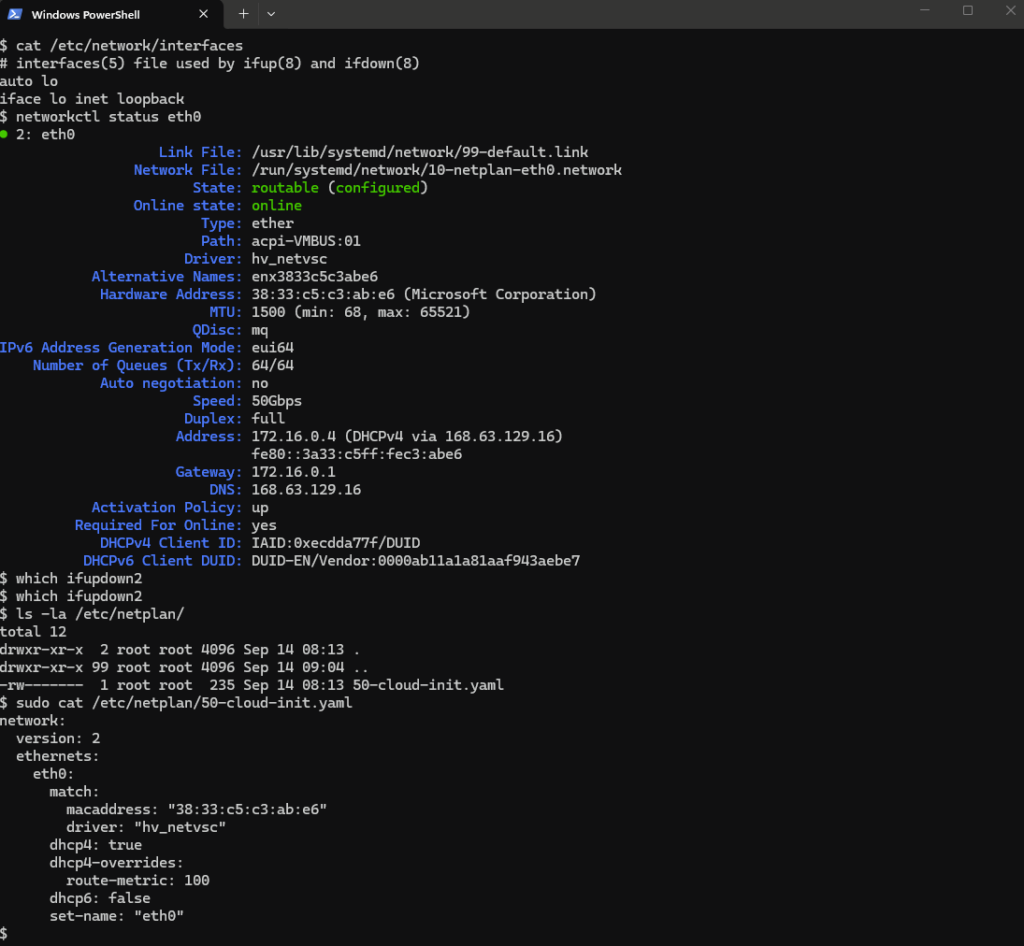Click the Number of Queues value "64/64"
1024x946 pixels.
click(x=272, y=366)
